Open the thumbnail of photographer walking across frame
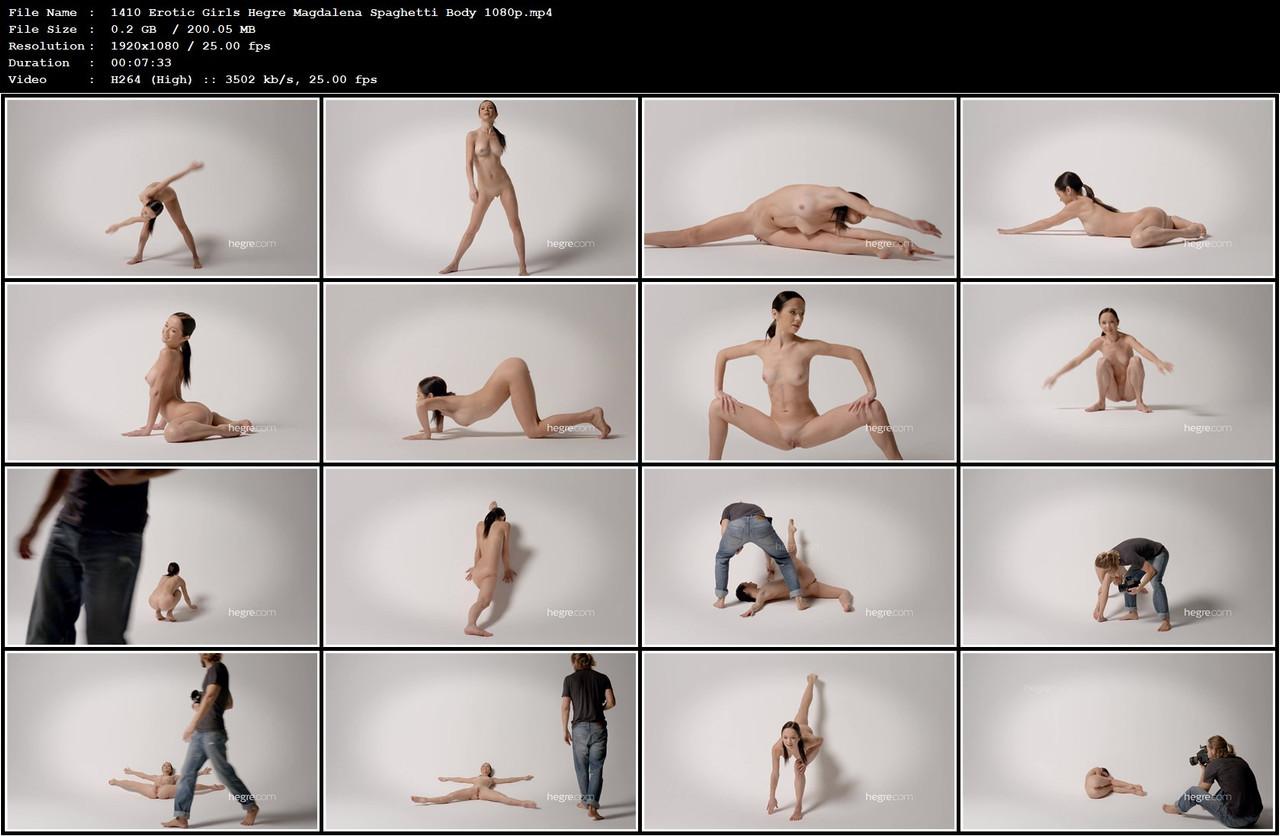 pos(160,743)
